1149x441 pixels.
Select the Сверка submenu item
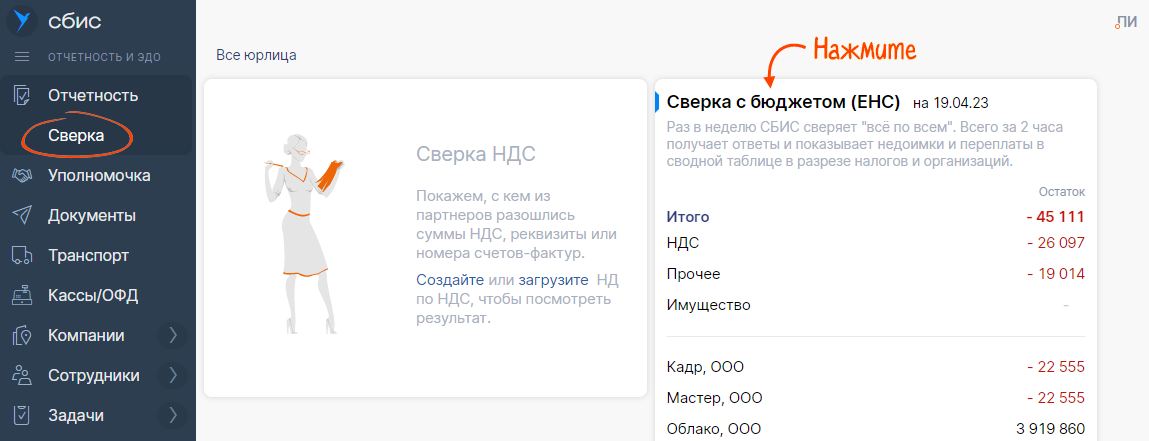pyautogui.click(x=76, y=136)
